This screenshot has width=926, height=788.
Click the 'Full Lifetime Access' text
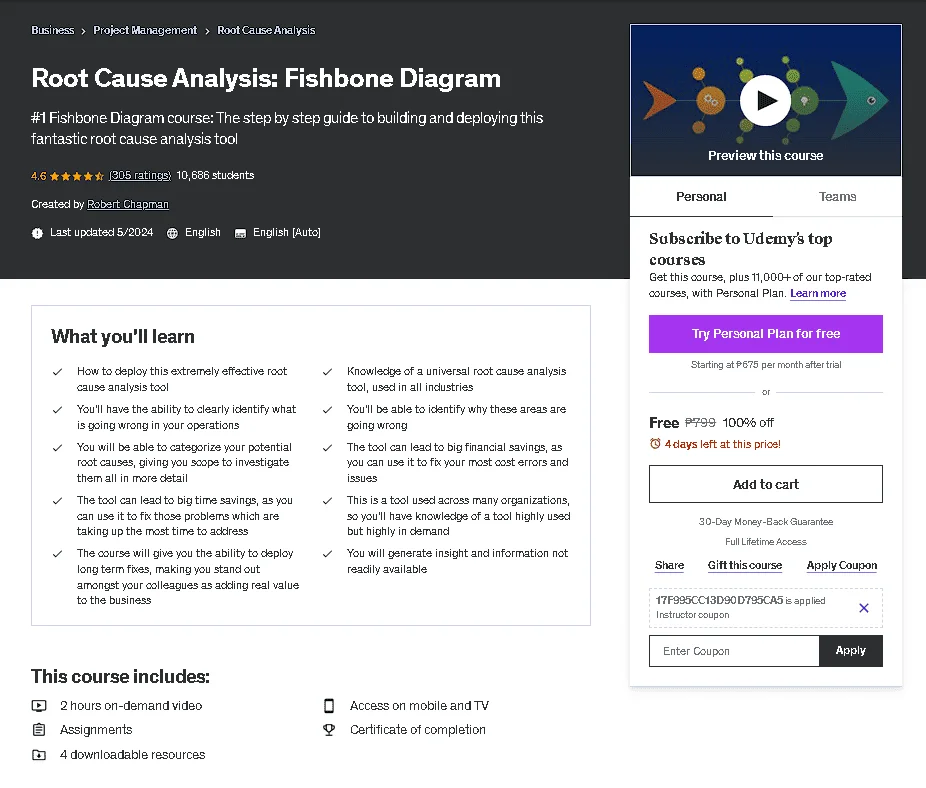click(x=765, y=542)
